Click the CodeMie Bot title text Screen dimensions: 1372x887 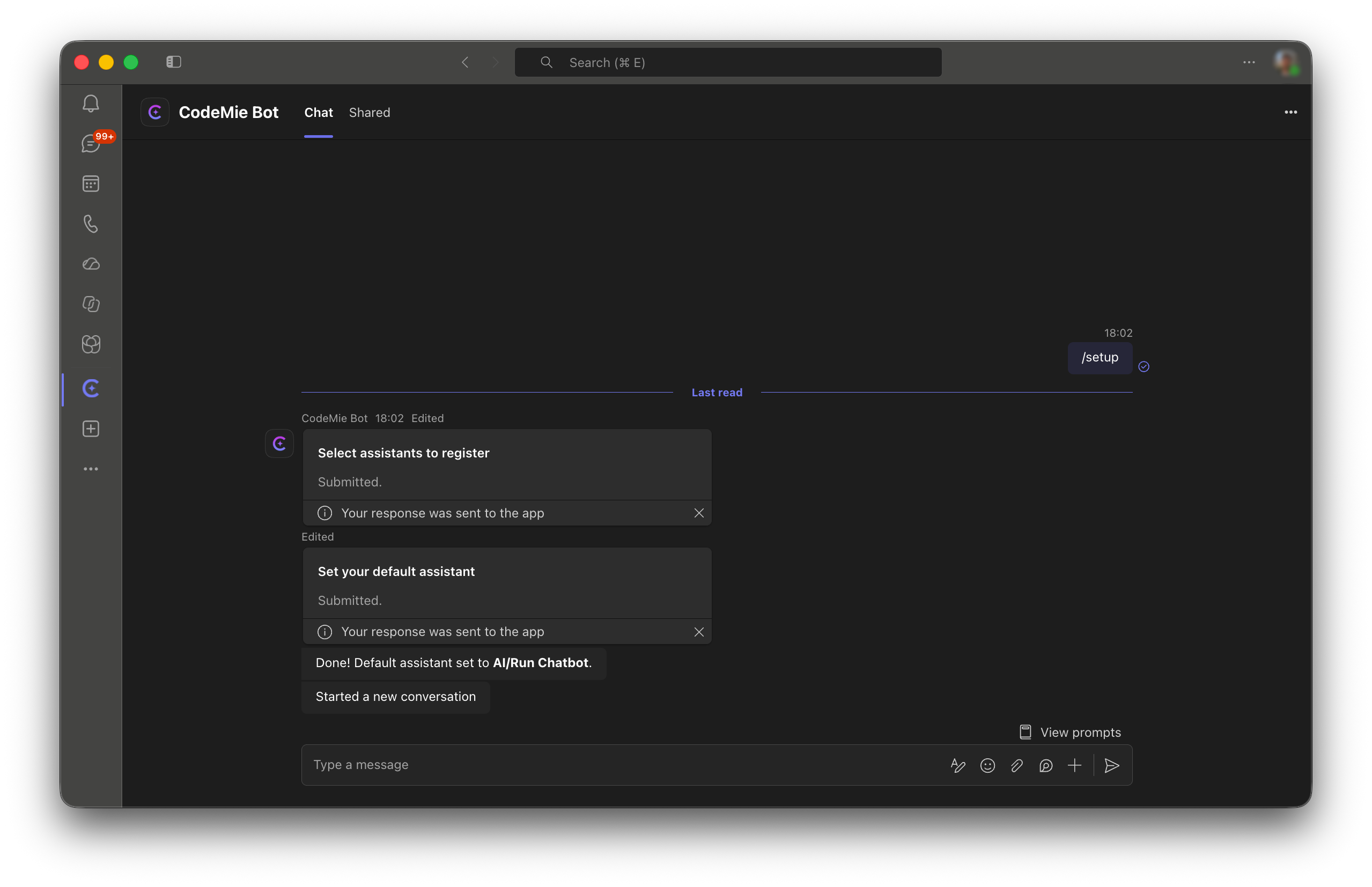tap(228, 112)
